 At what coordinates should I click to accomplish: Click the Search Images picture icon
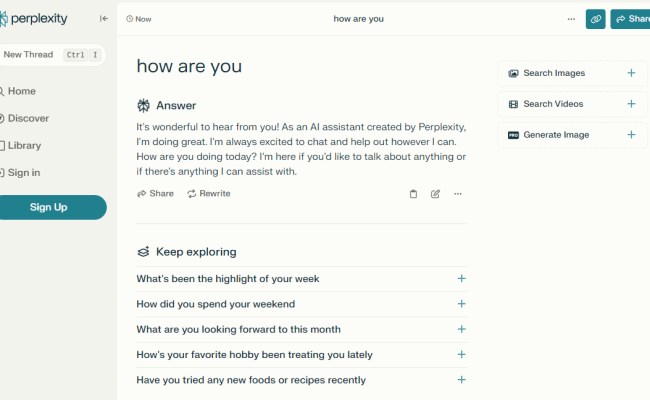coord(513,73)
